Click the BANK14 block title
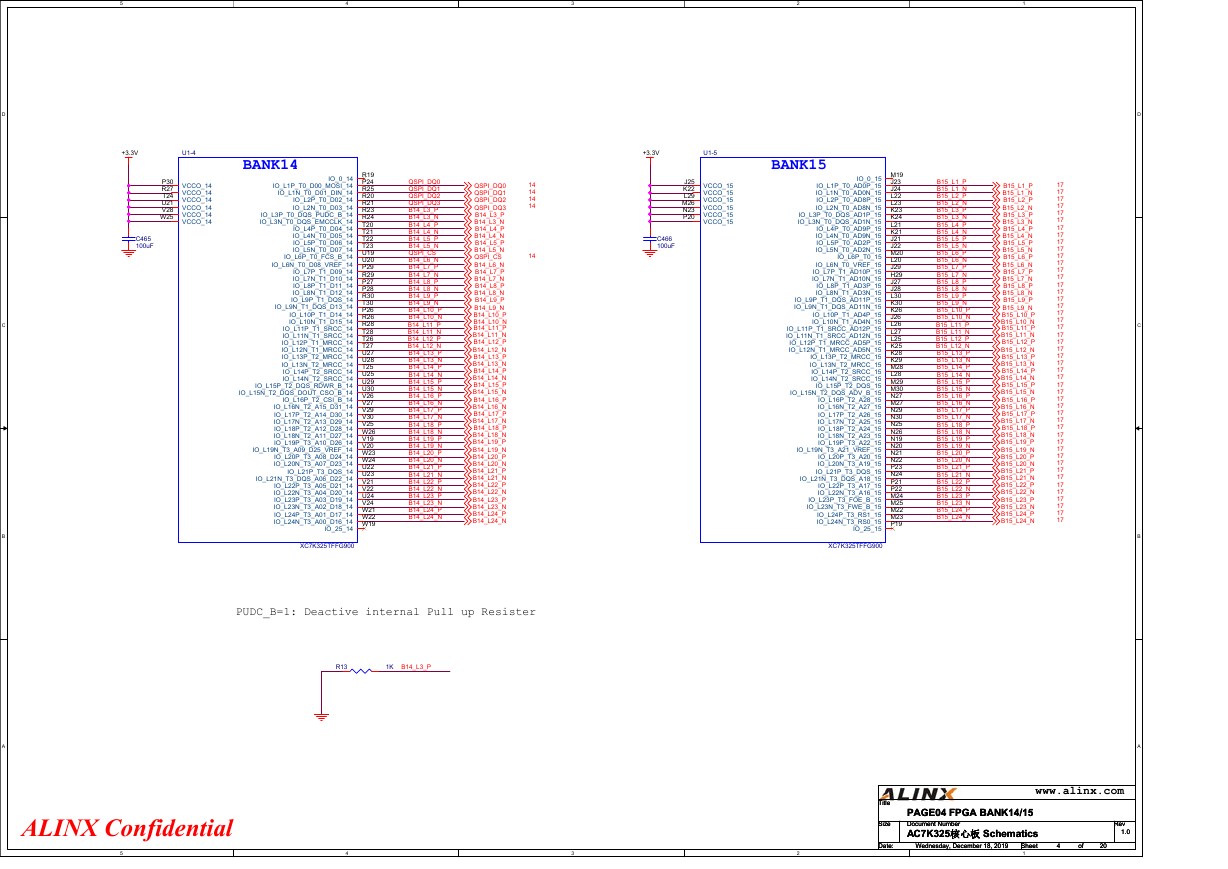This screenshot has height=869, width=1228. click(270, 164)
